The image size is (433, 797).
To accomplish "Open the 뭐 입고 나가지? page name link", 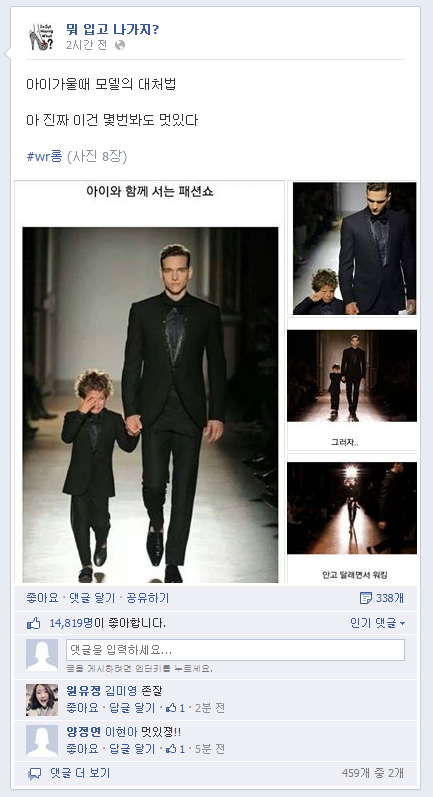I will coord(112,30).
